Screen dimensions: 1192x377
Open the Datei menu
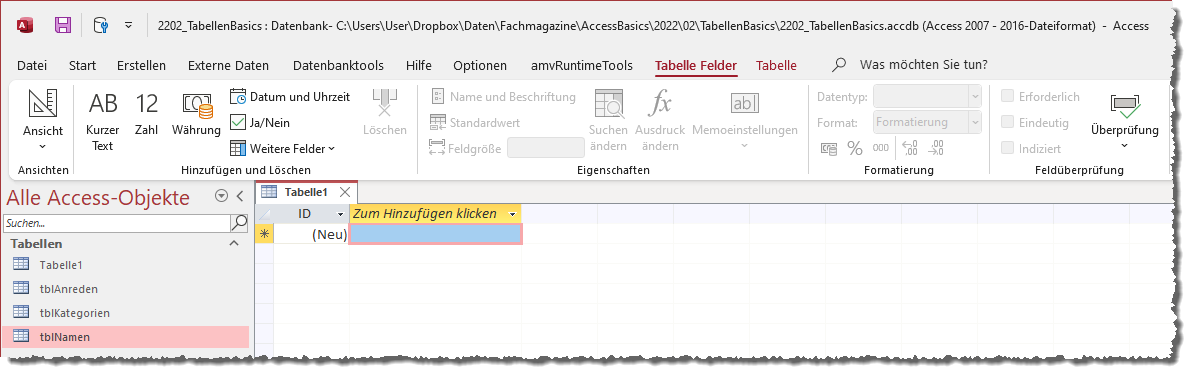(32, 65)
